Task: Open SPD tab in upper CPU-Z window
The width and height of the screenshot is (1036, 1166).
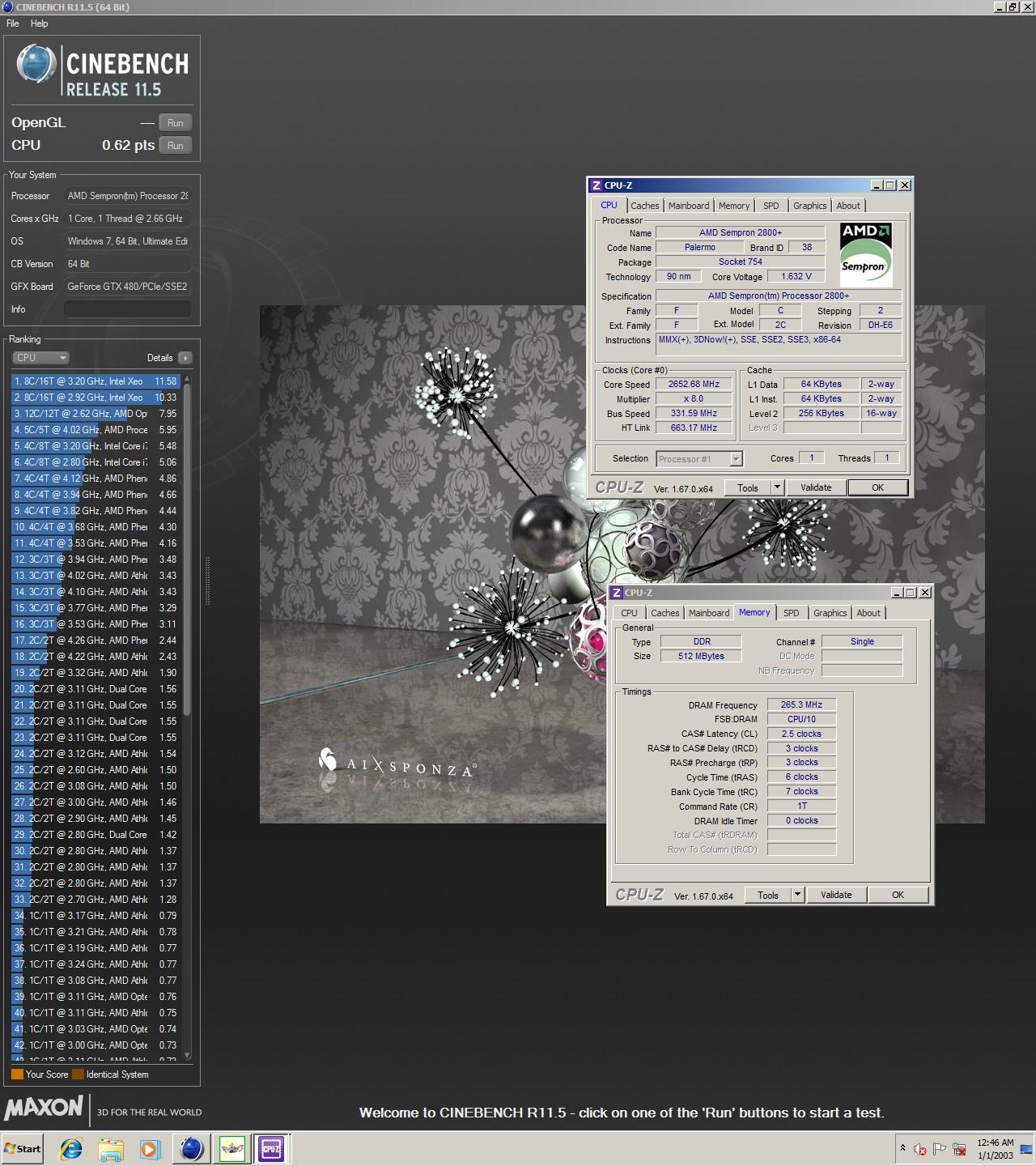Action: tap(771, 206)
